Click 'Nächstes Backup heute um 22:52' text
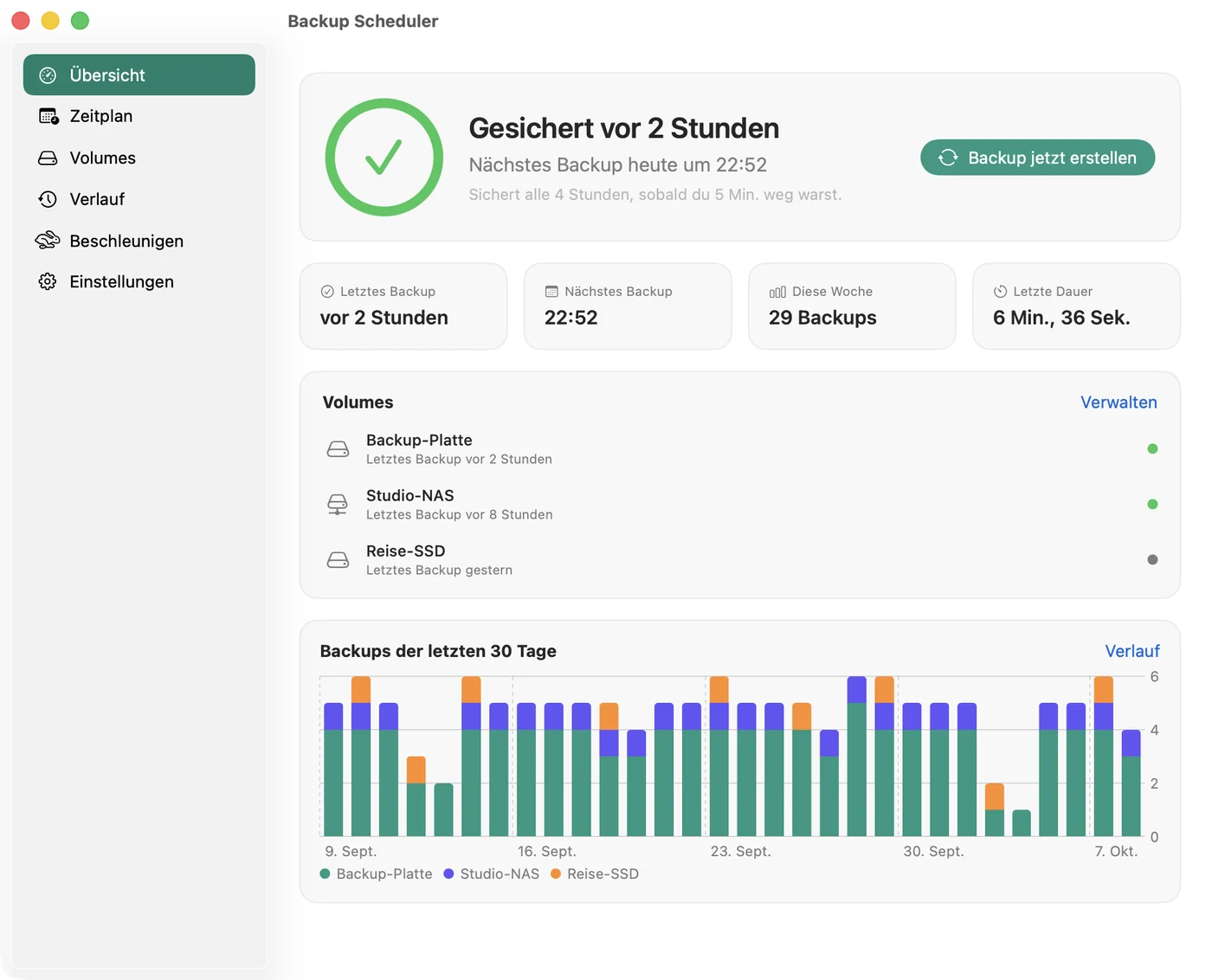 pyautogui.click(x=618, y=164)
